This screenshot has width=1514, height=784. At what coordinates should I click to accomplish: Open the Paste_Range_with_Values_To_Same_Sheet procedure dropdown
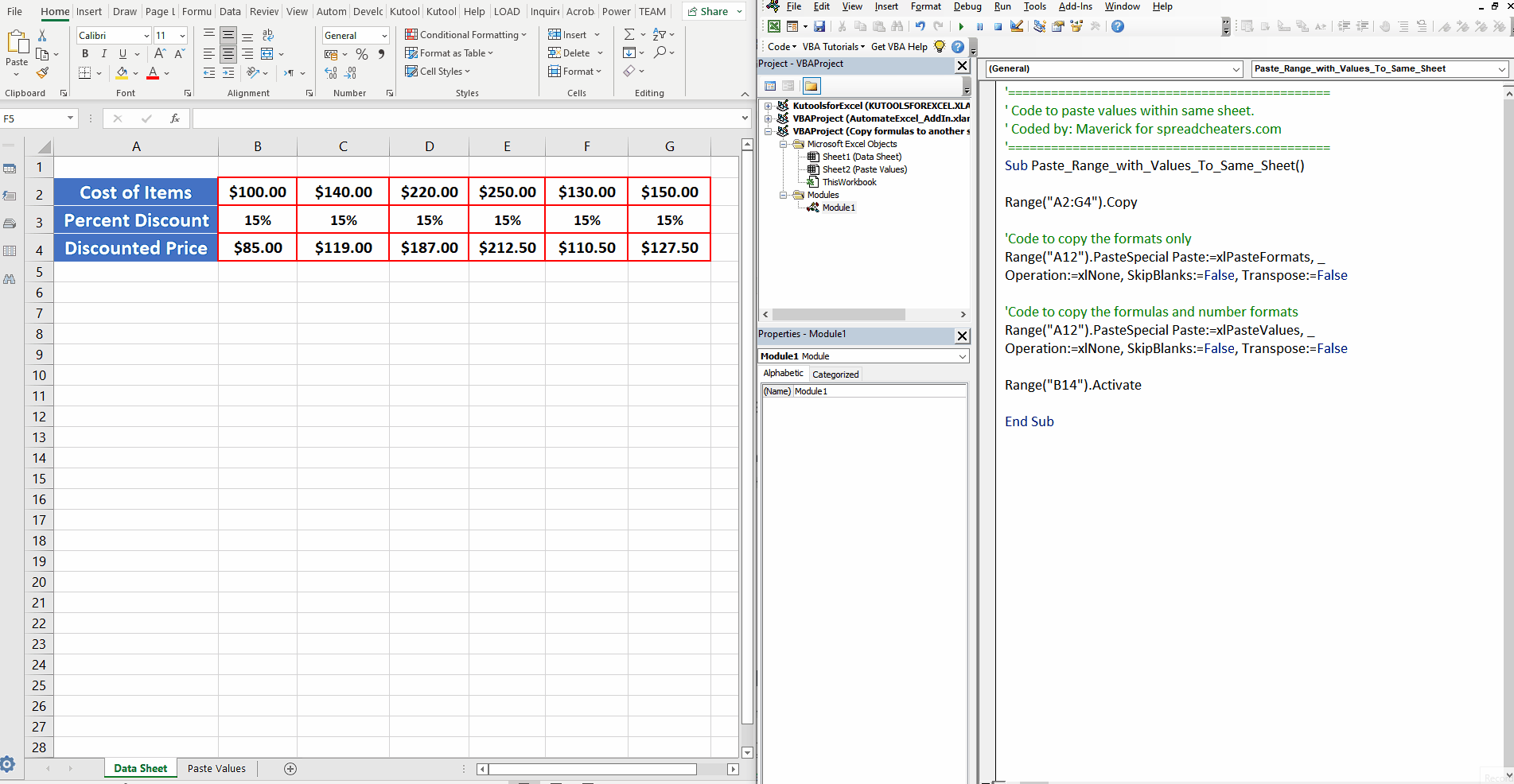(1501, 68)
